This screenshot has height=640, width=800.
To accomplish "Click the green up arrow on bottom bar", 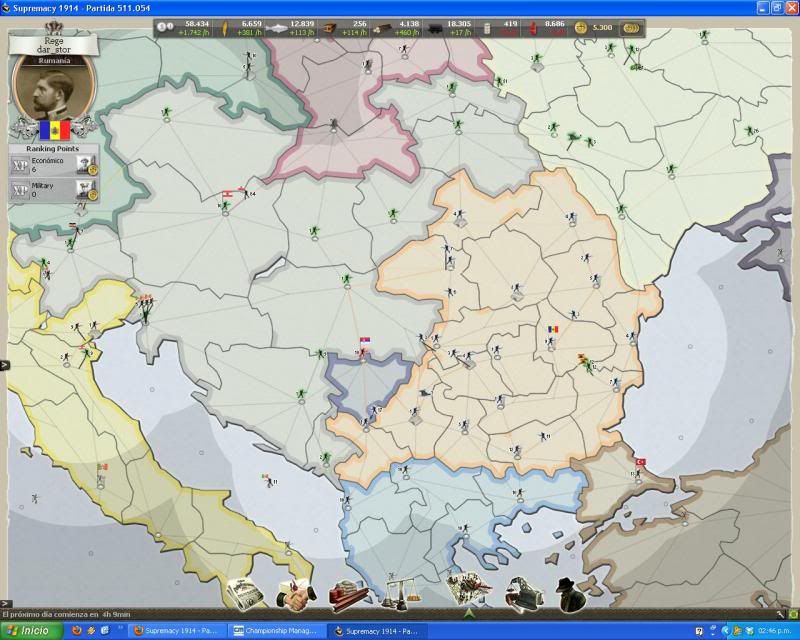I will click(x=469, y=613).
